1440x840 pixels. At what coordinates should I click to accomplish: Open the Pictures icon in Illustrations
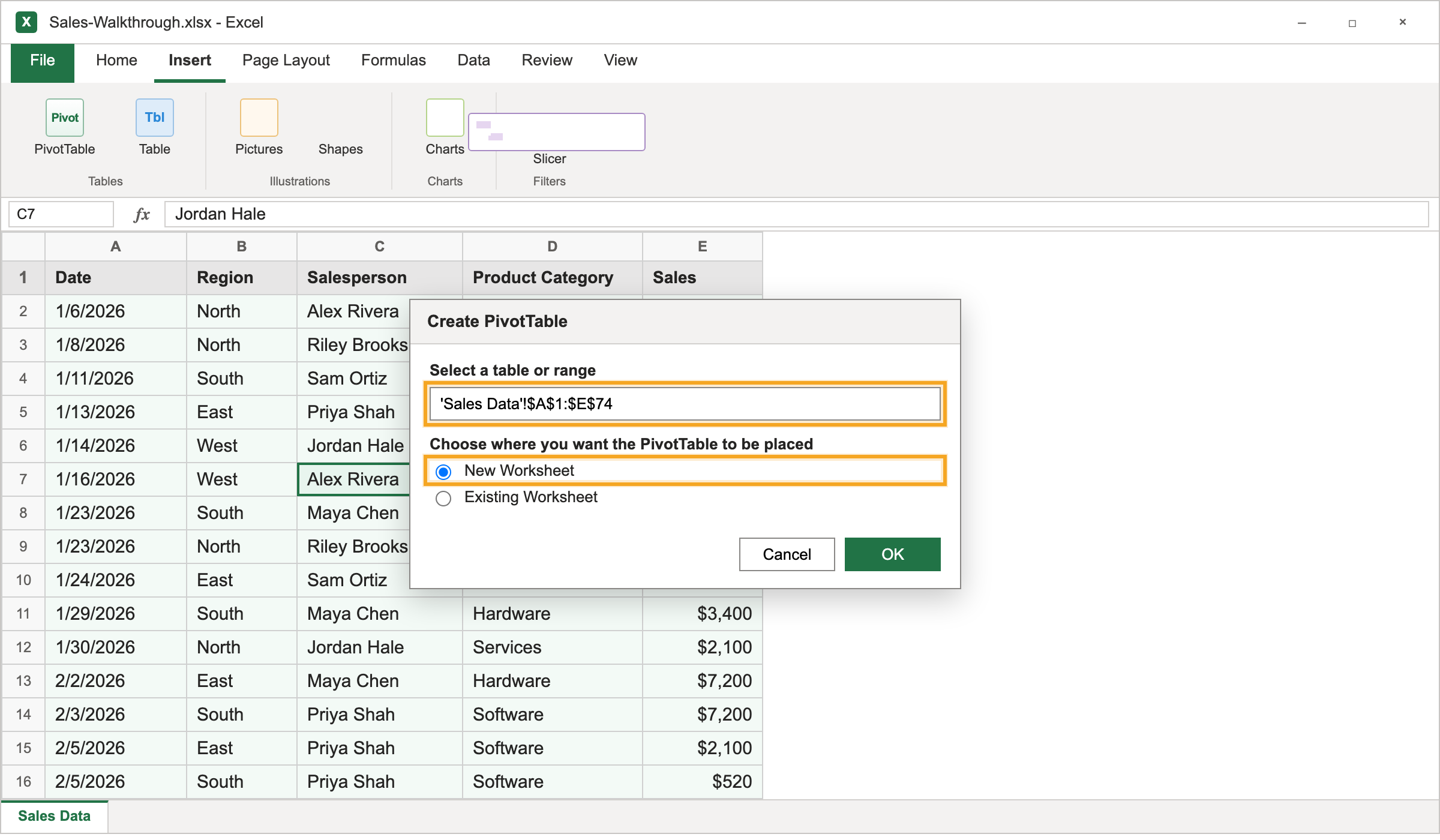259,118
